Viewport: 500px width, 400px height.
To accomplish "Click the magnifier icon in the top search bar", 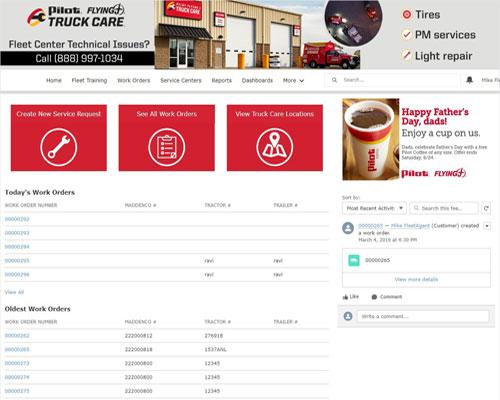I will pos(335,80).
